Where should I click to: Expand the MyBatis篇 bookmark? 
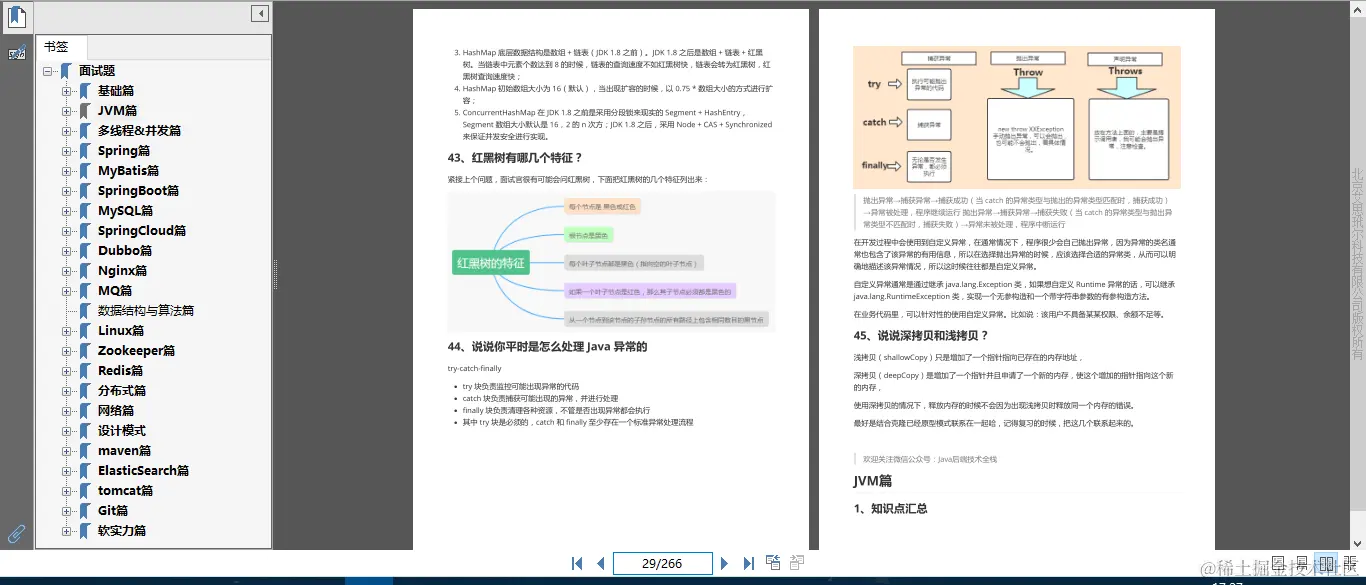pyautogui.click(x=67, y=171)
